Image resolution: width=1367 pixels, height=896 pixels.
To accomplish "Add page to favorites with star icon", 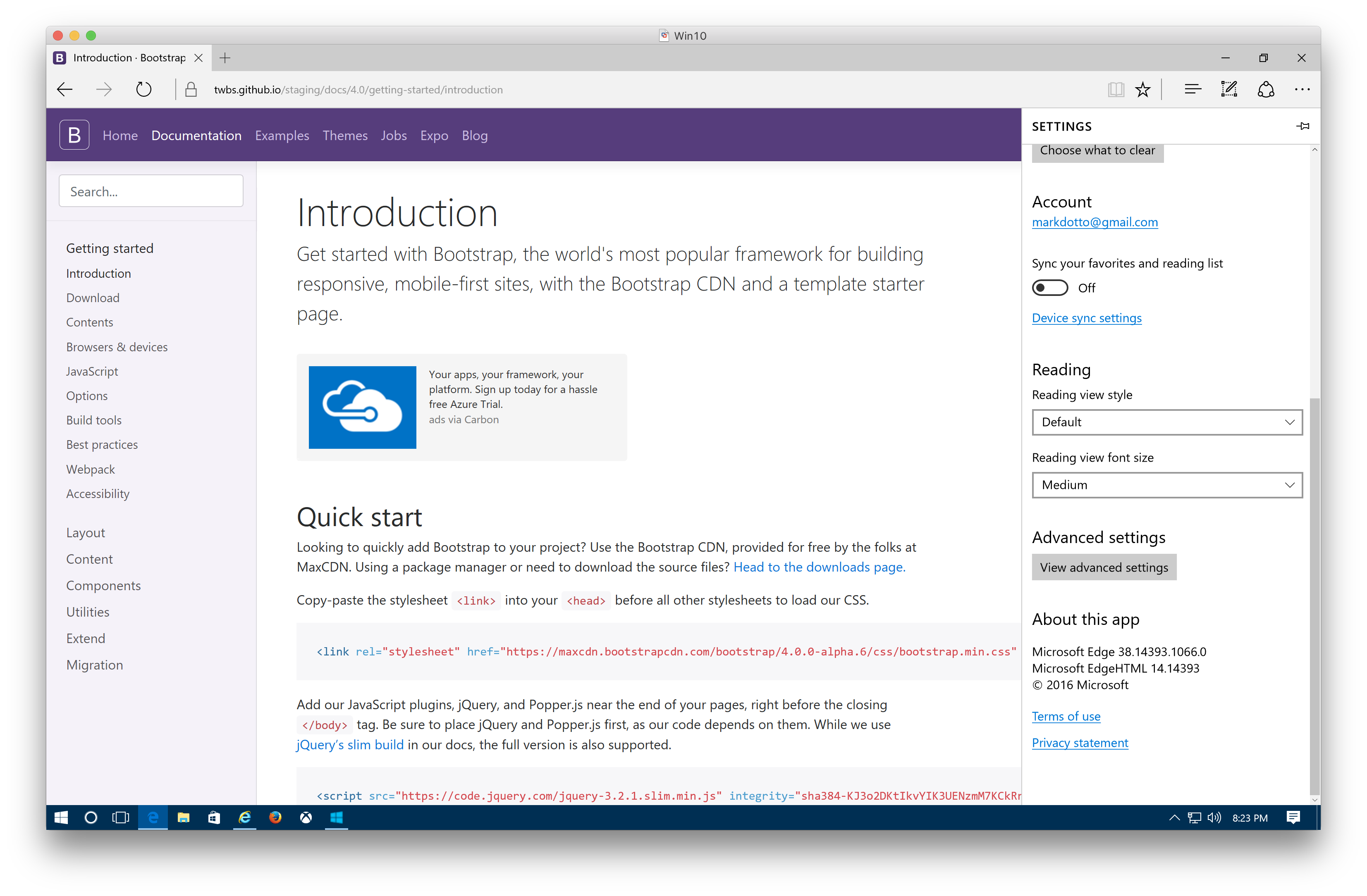I will (1142, 90).
